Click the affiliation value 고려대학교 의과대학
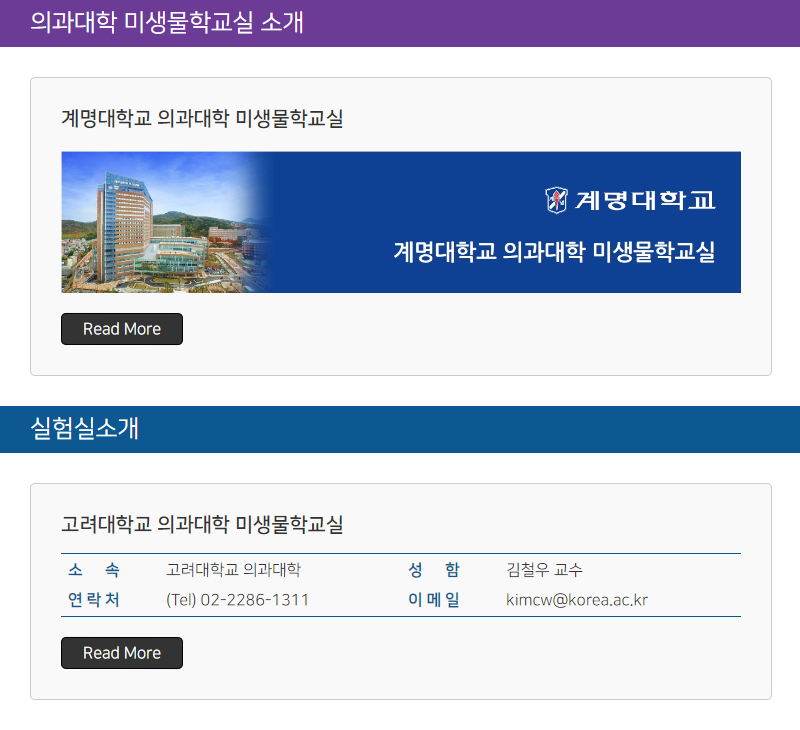 233,569
